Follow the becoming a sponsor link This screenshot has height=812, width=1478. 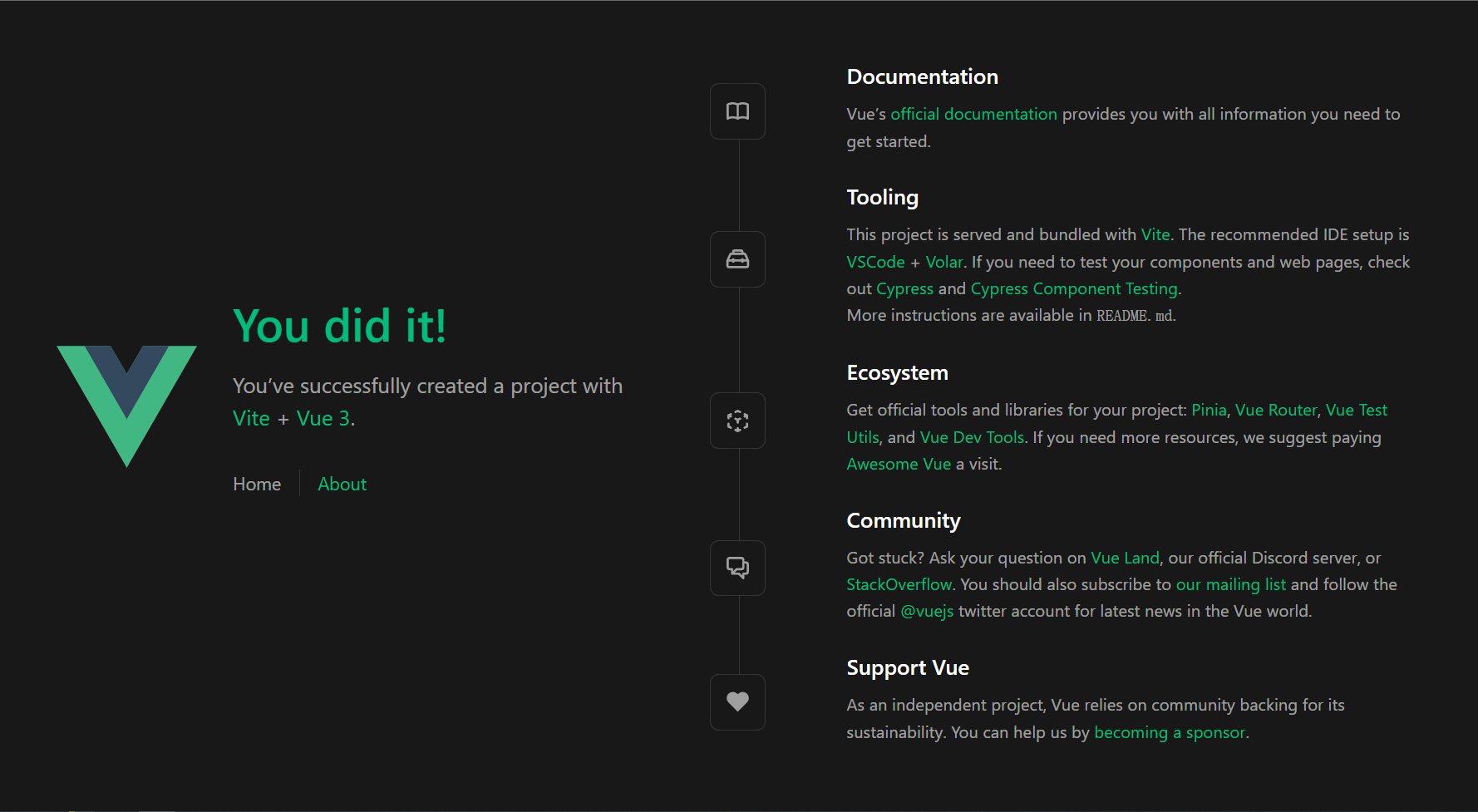pyautogui.click(x=1170, y=732)
